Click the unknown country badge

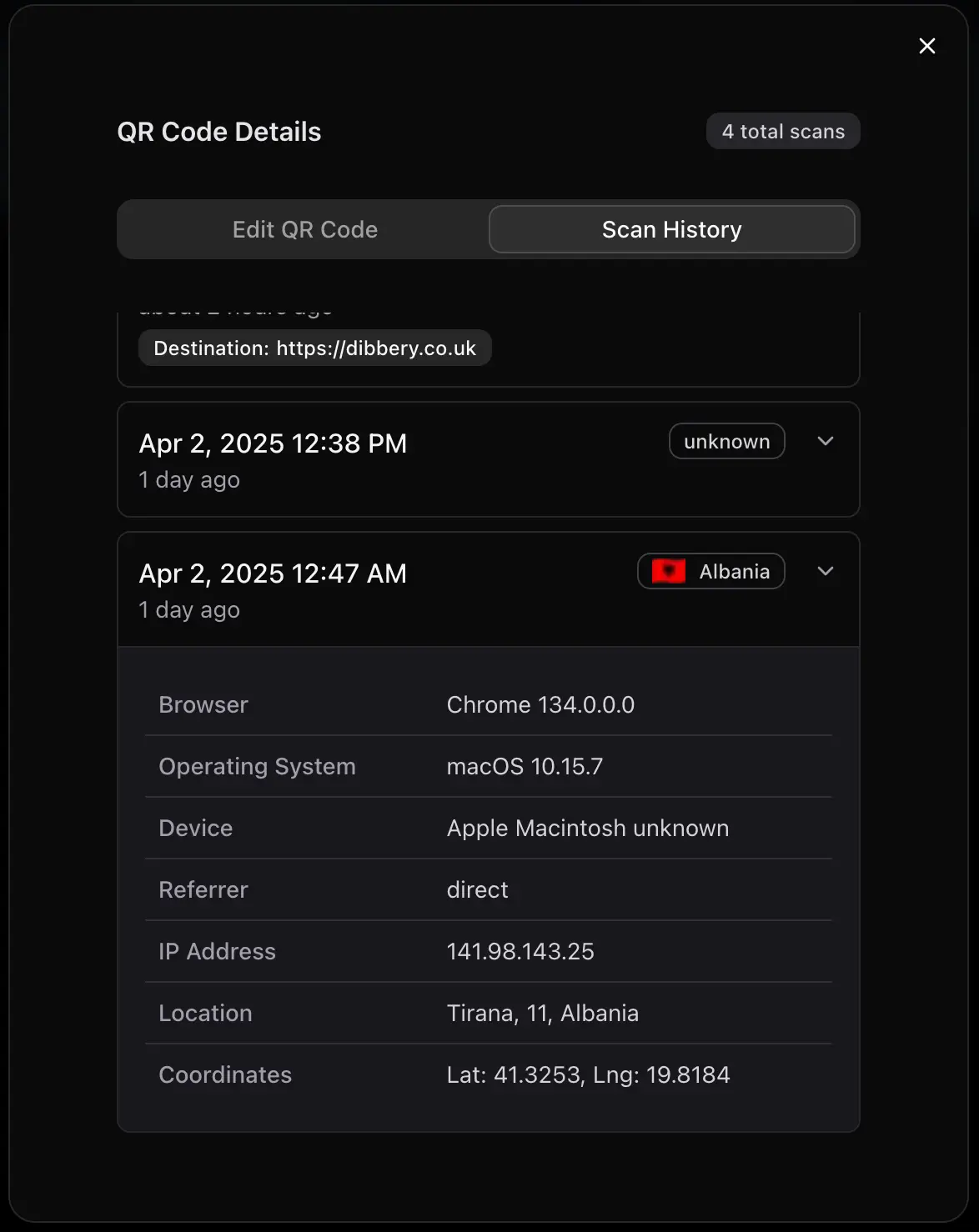(727, 441)
